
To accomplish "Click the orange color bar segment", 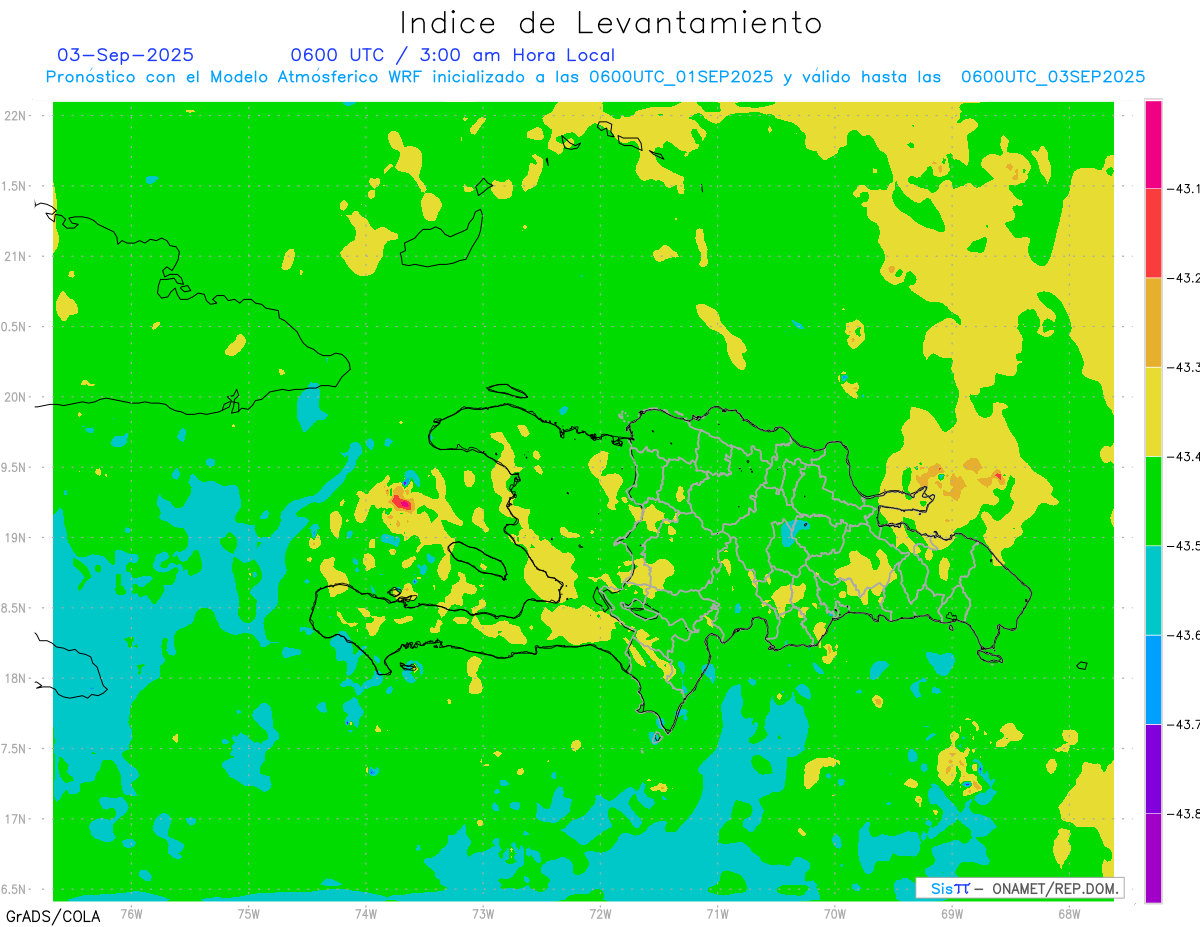I will tap(1153, 322).
